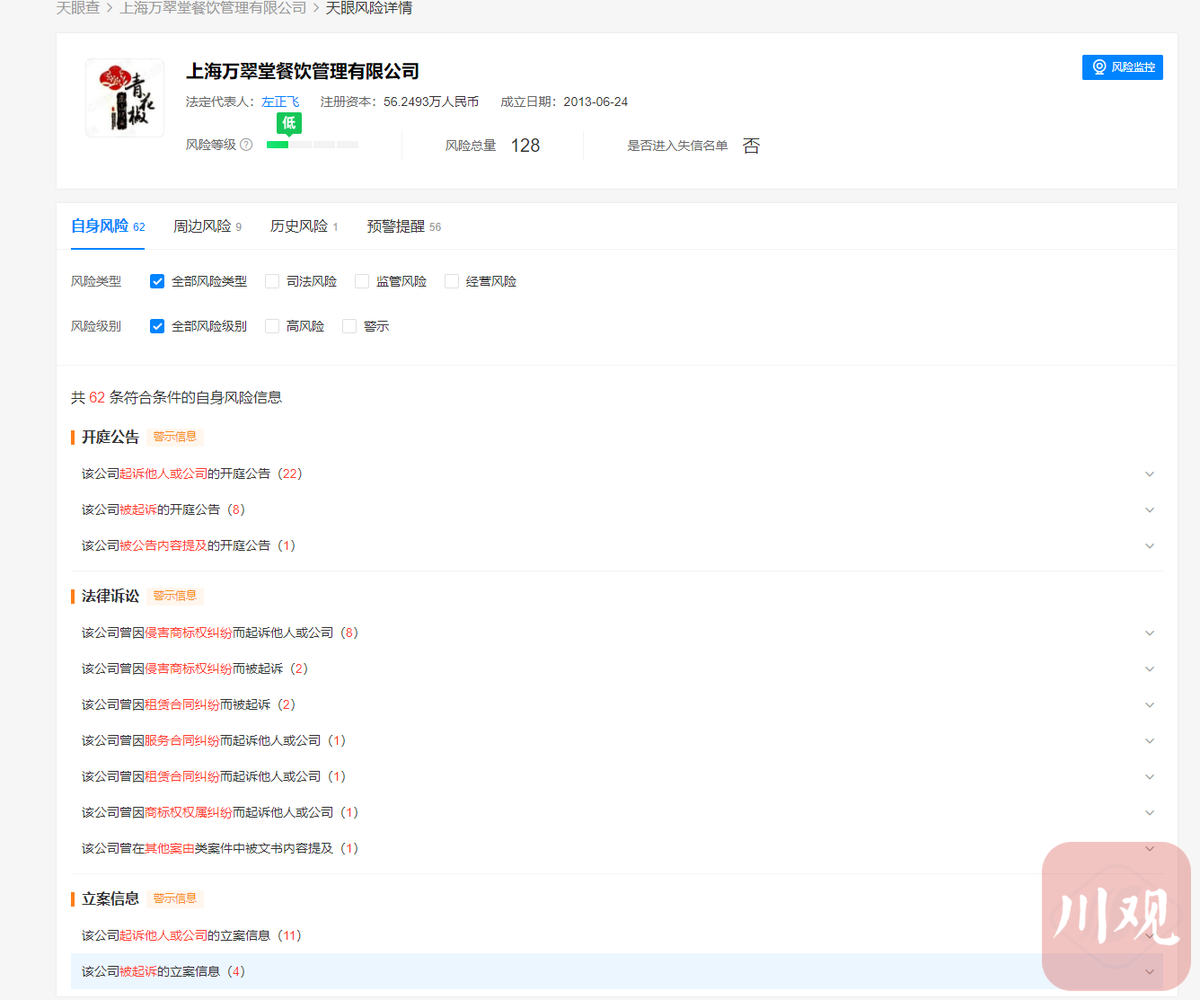The image size is (1200, 1000).
Task: Expand 起诉他人或公司 的开庭公告 row chevron
Action: (x=1149, y=474)
